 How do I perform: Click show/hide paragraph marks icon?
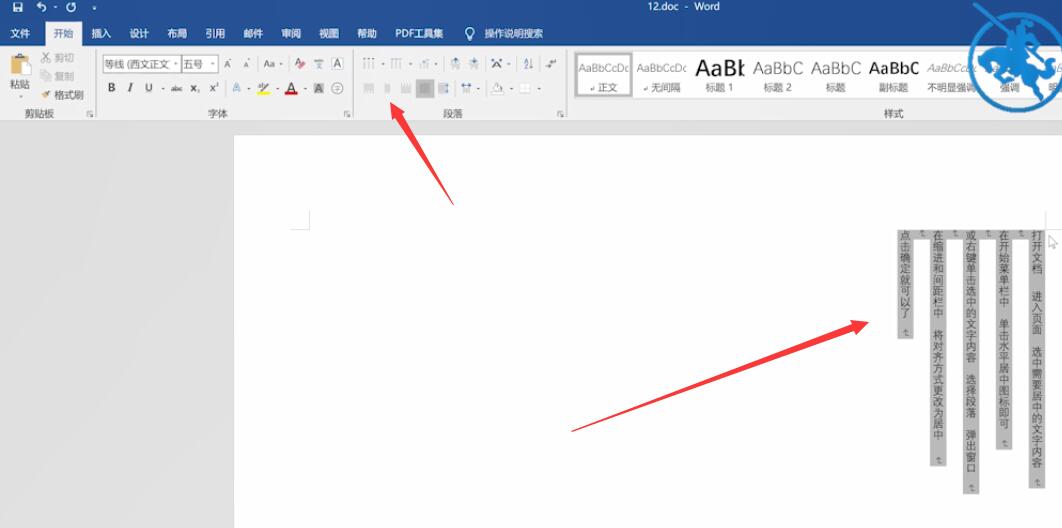coord(551,64)
